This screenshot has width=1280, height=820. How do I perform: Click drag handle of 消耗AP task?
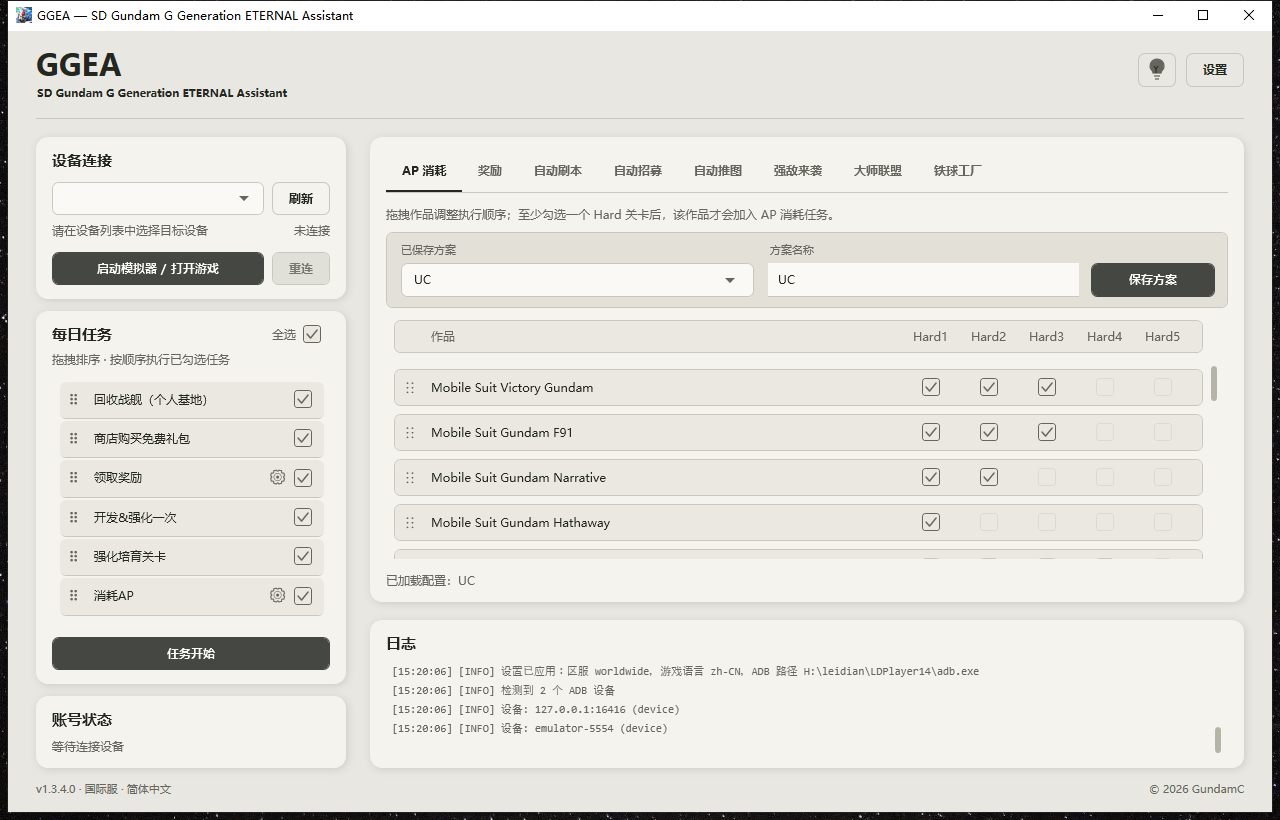click(73, 596)
